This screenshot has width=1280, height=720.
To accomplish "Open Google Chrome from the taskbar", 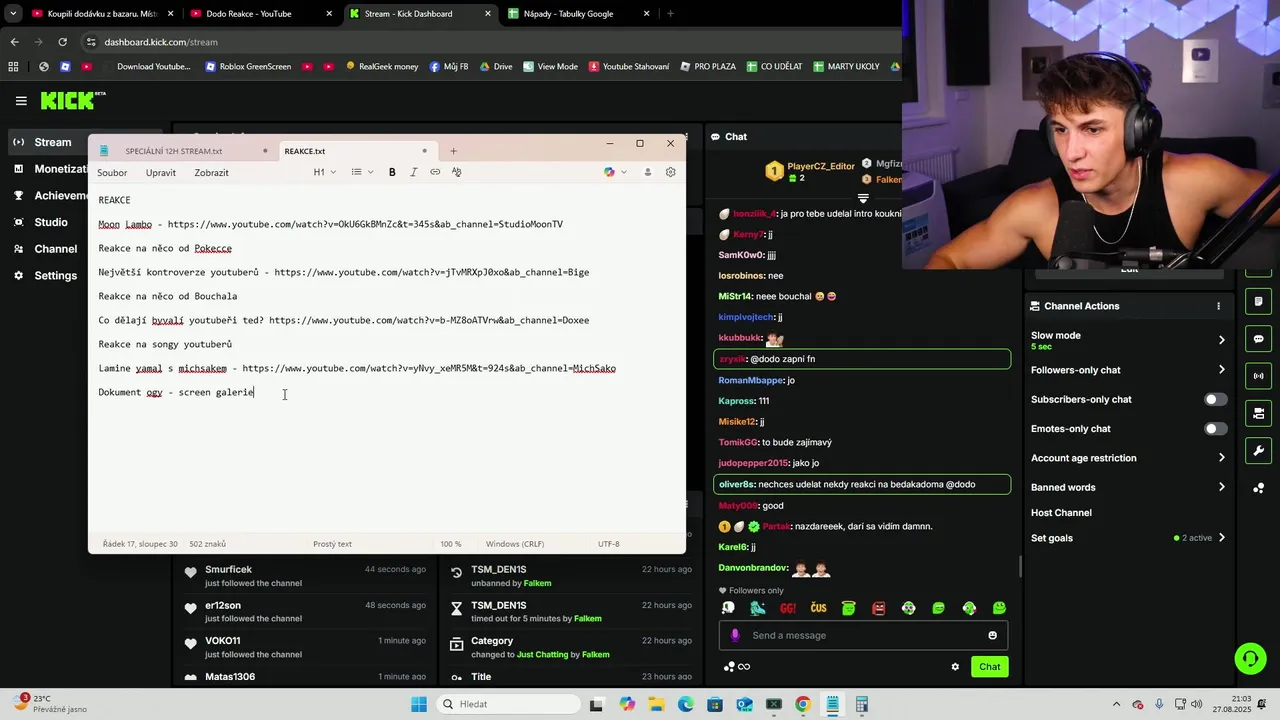I will 802,704.
